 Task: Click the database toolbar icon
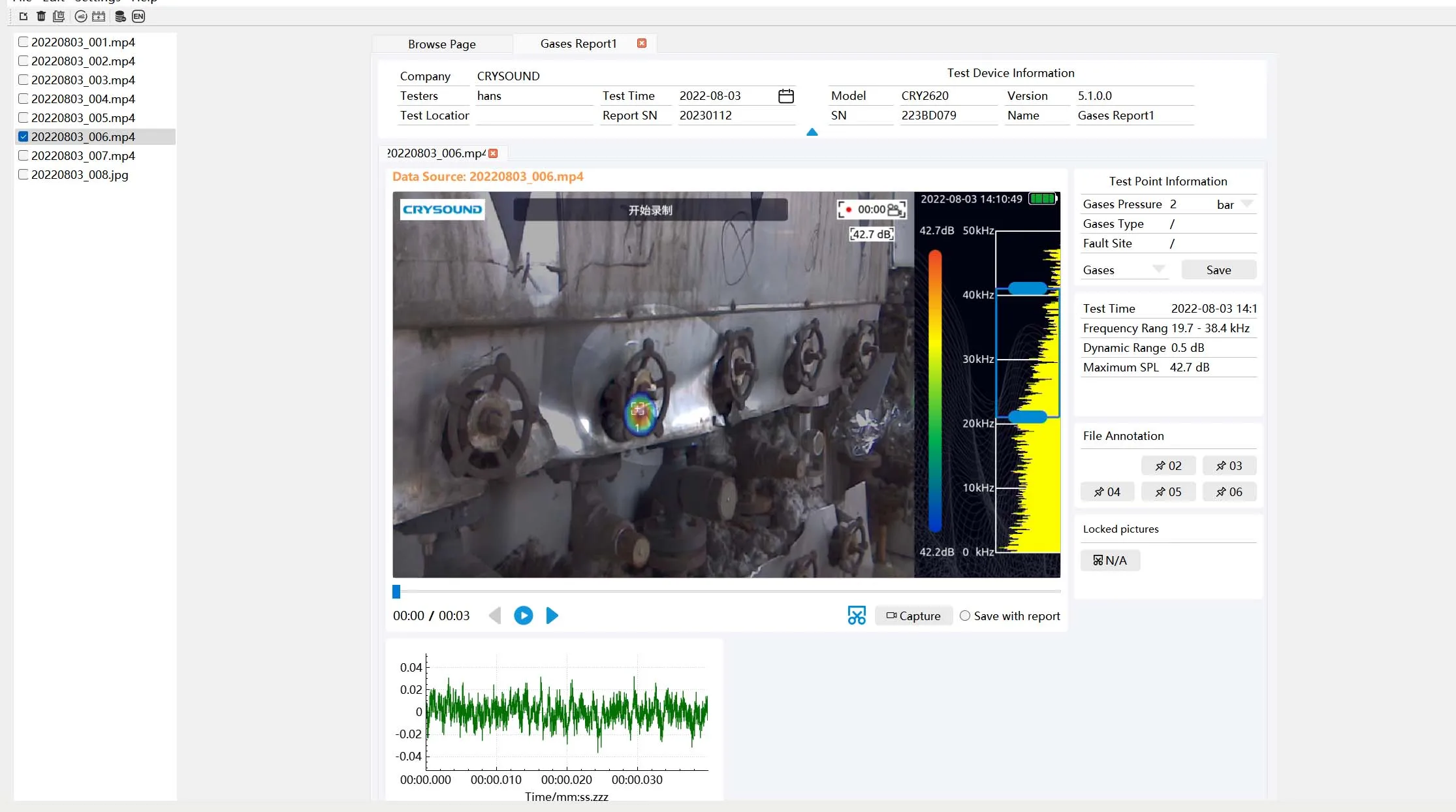tap(120, 16)
